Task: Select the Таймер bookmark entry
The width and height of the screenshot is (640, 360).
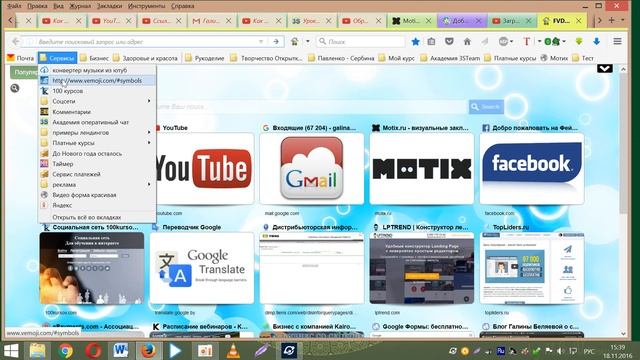Action: [97, 164]
